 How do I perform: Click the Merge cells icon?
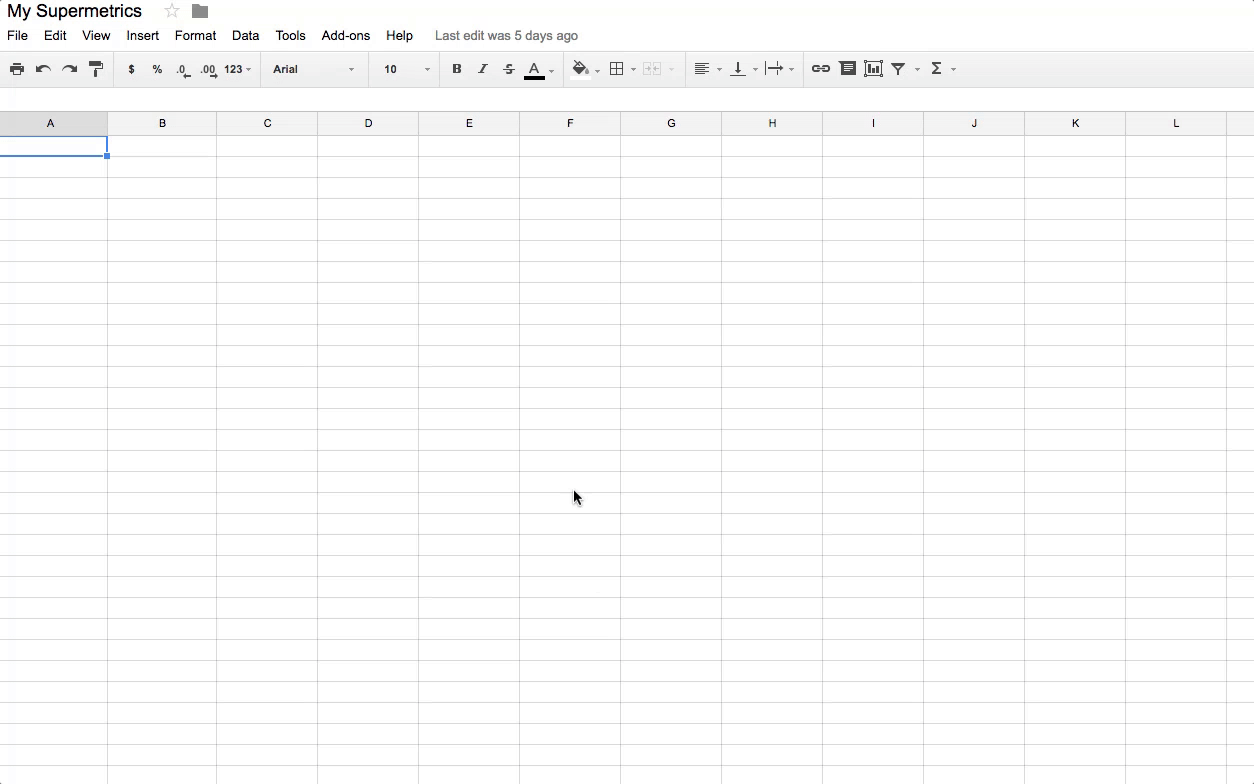click(652, 69)
